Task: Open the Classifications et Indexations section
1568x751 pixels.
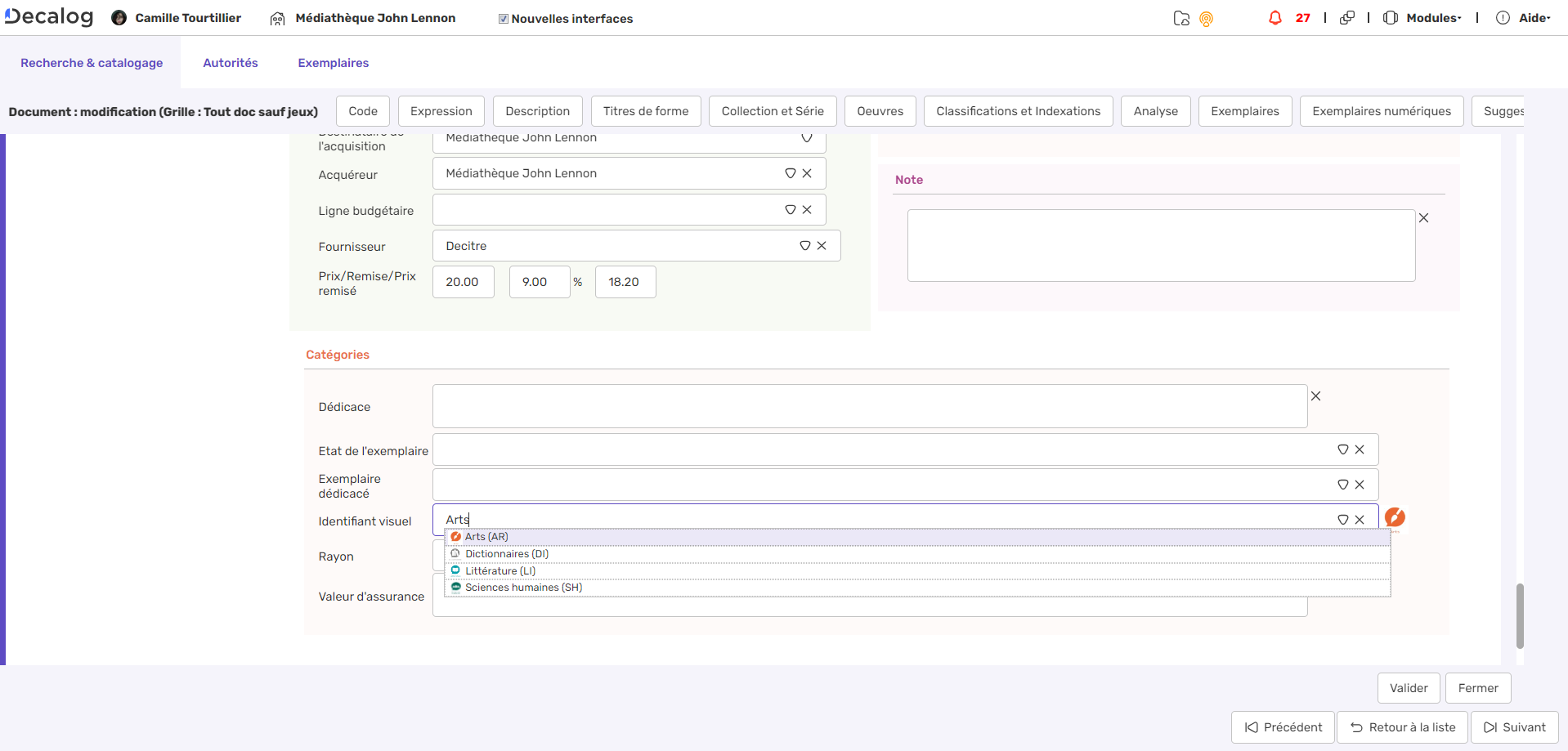Action: pyautogui.click(x=1018, y=111)
